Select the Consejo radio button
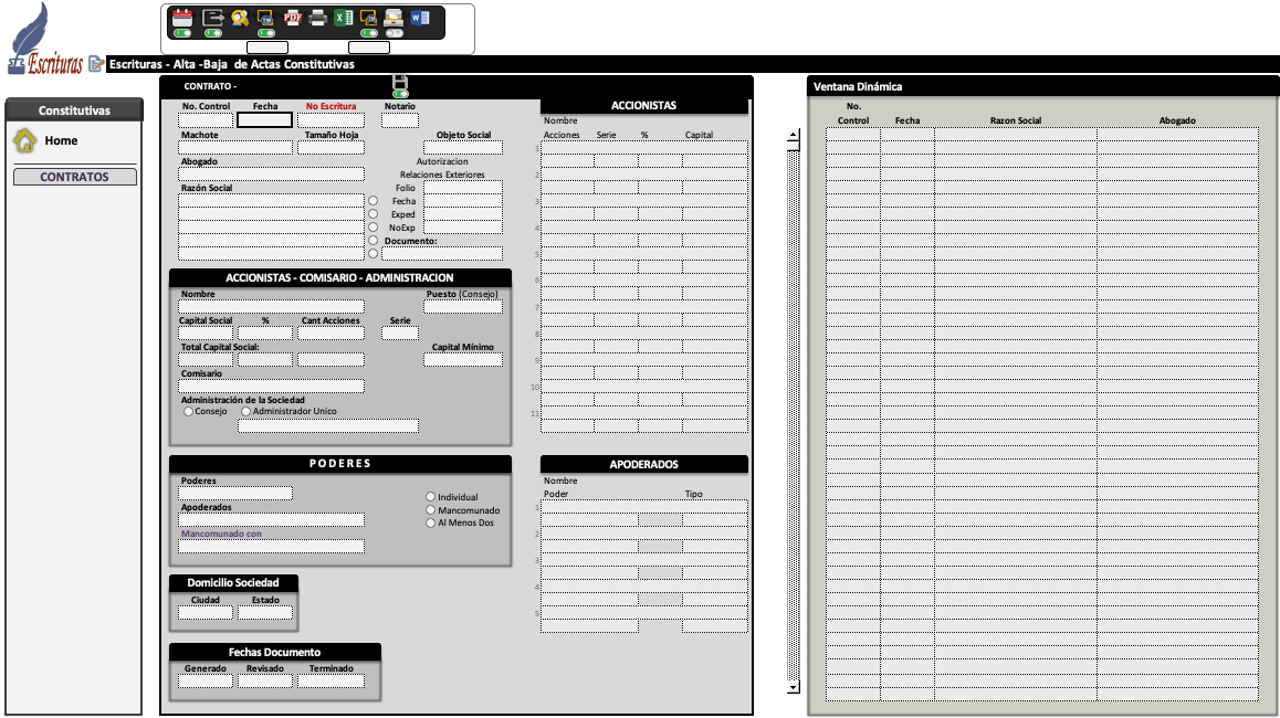1280x718 pixels. (x=188, y=411)
